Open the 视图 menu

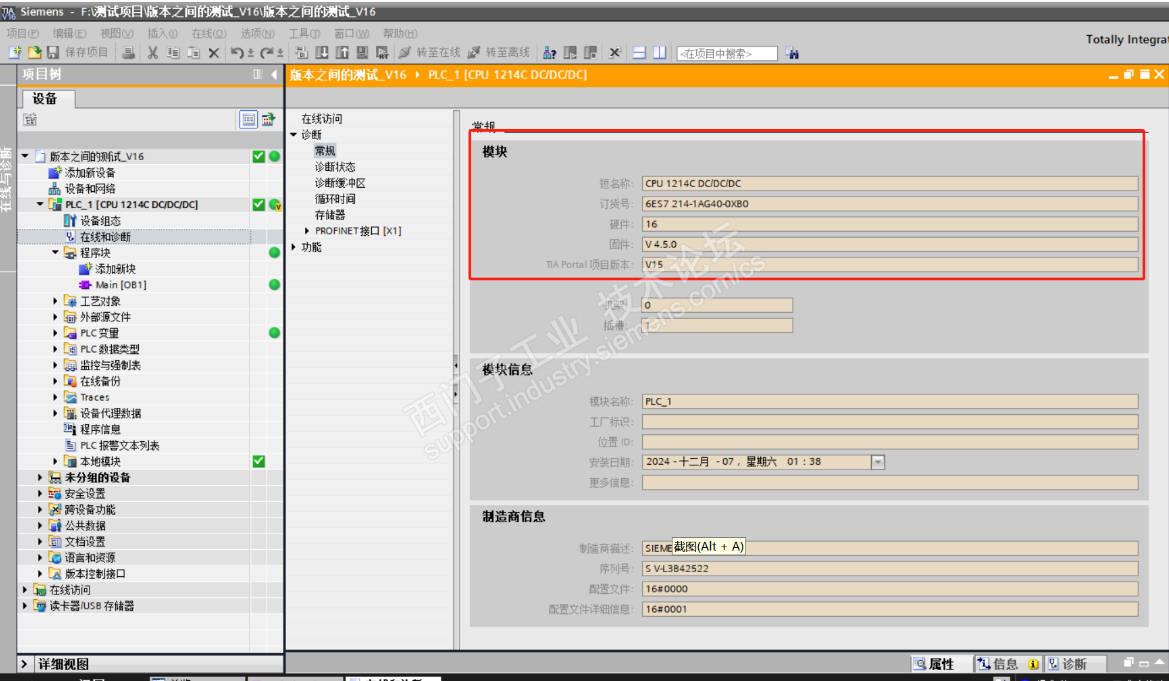pyautogui.click(x=116, y=34)
